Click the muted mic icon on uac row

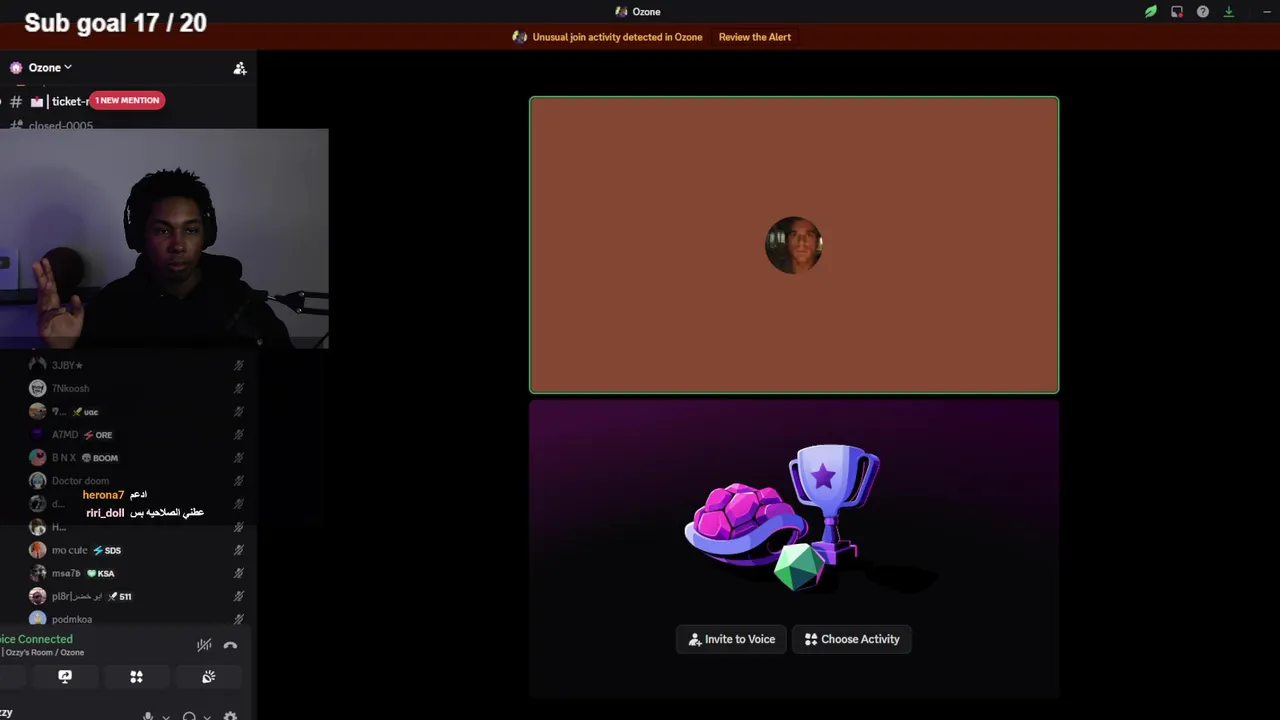click(x=238, y=411)
